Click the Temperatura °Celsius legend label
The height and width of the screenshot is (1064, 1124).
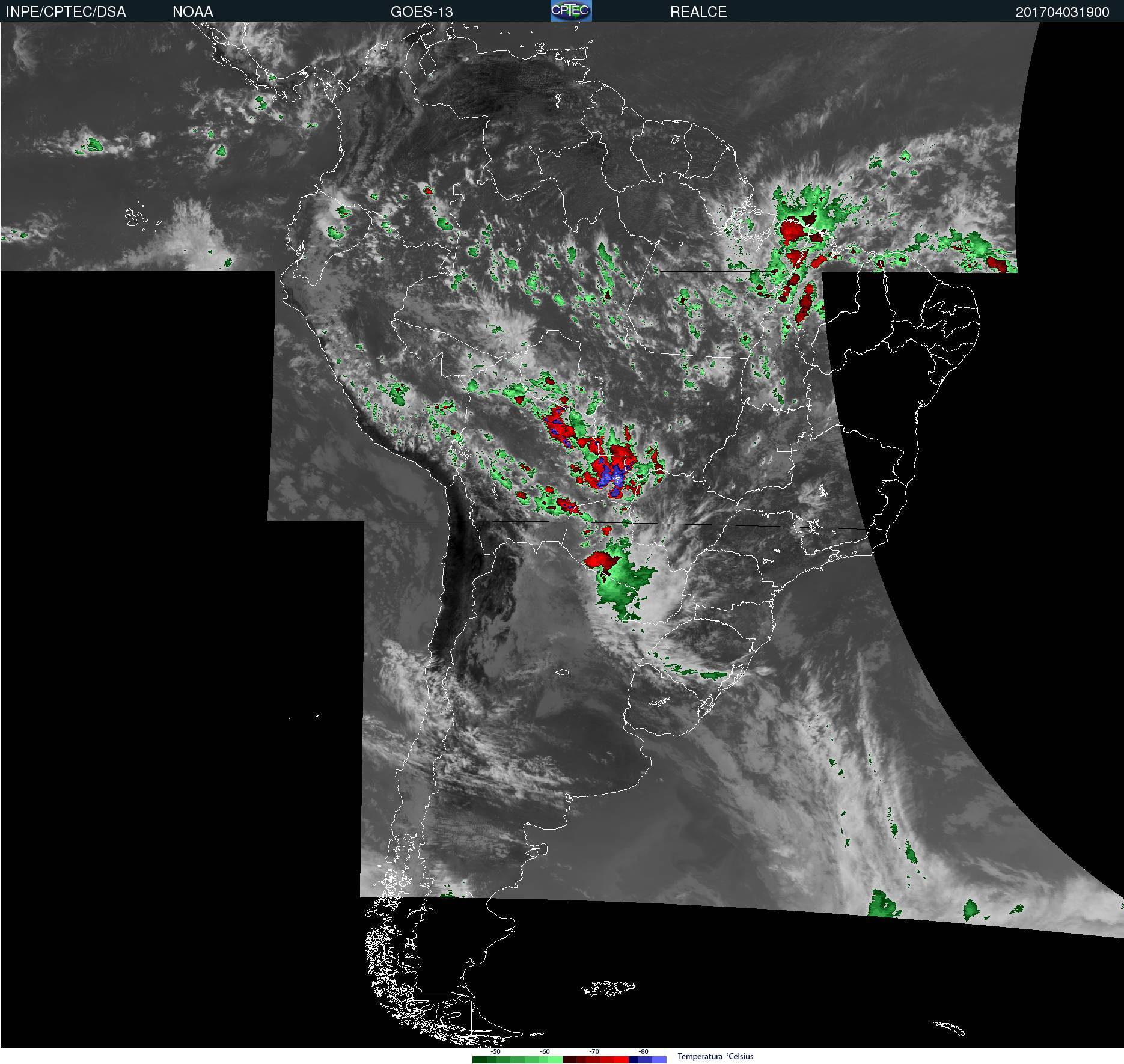coord(715,1056)
